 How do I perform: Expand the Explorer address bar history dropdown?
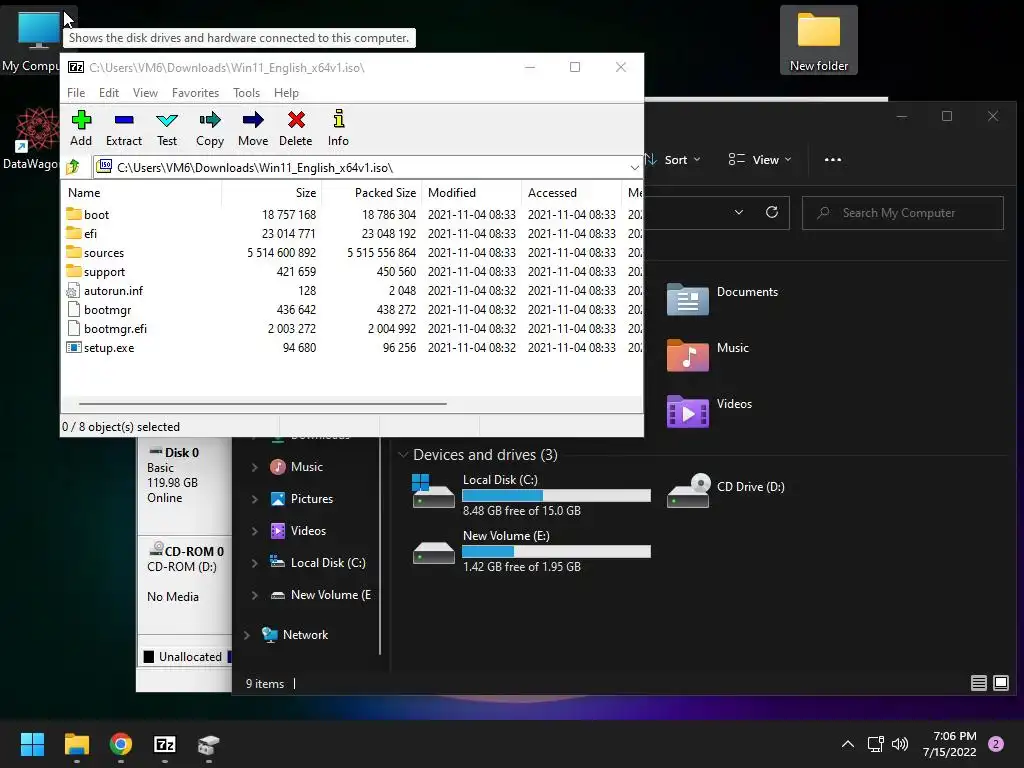[739, 212]
